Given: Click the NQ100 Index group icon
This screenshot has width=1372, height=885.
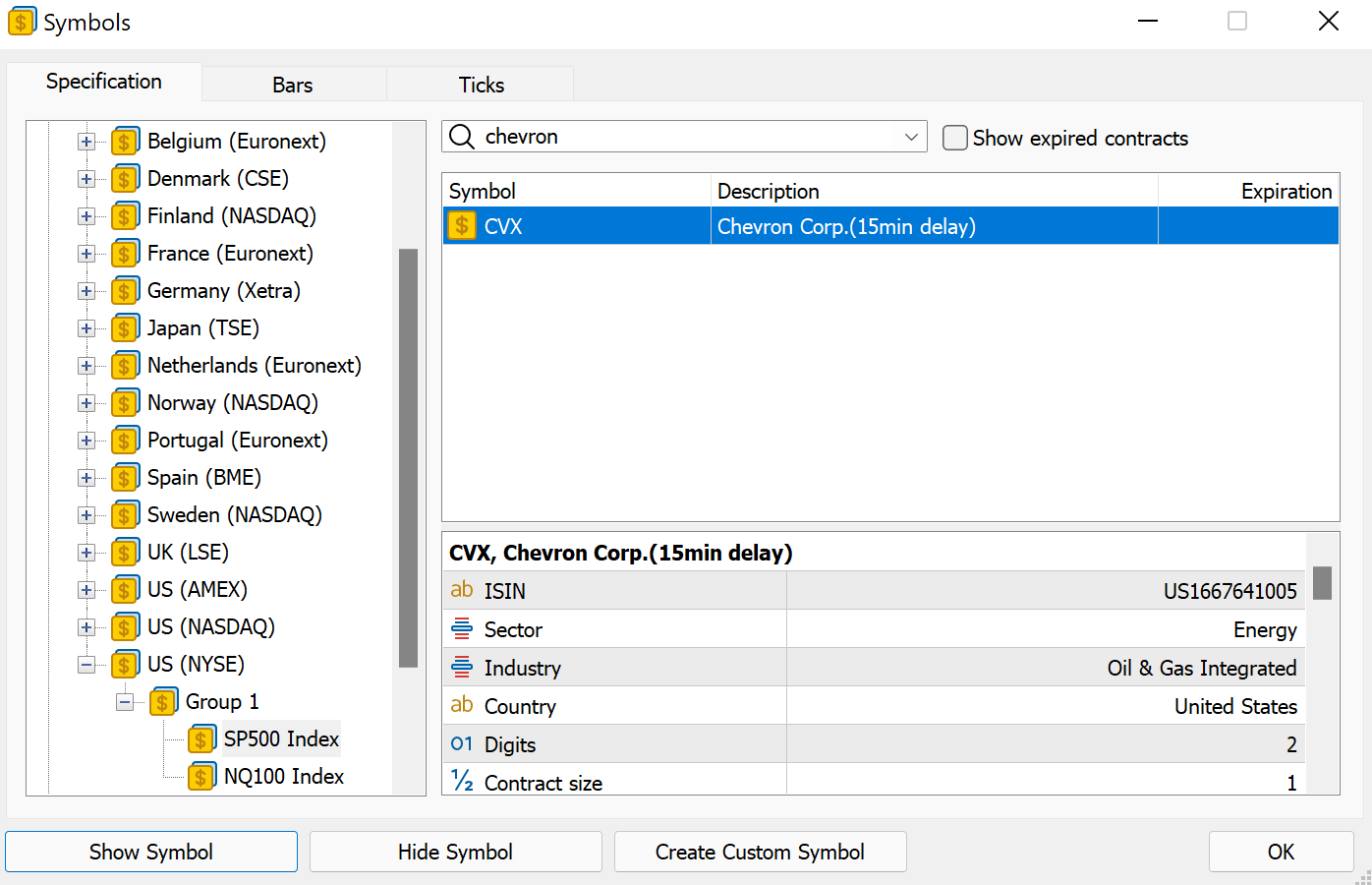Looking at the screenshot, I should [x=200, y=777].
